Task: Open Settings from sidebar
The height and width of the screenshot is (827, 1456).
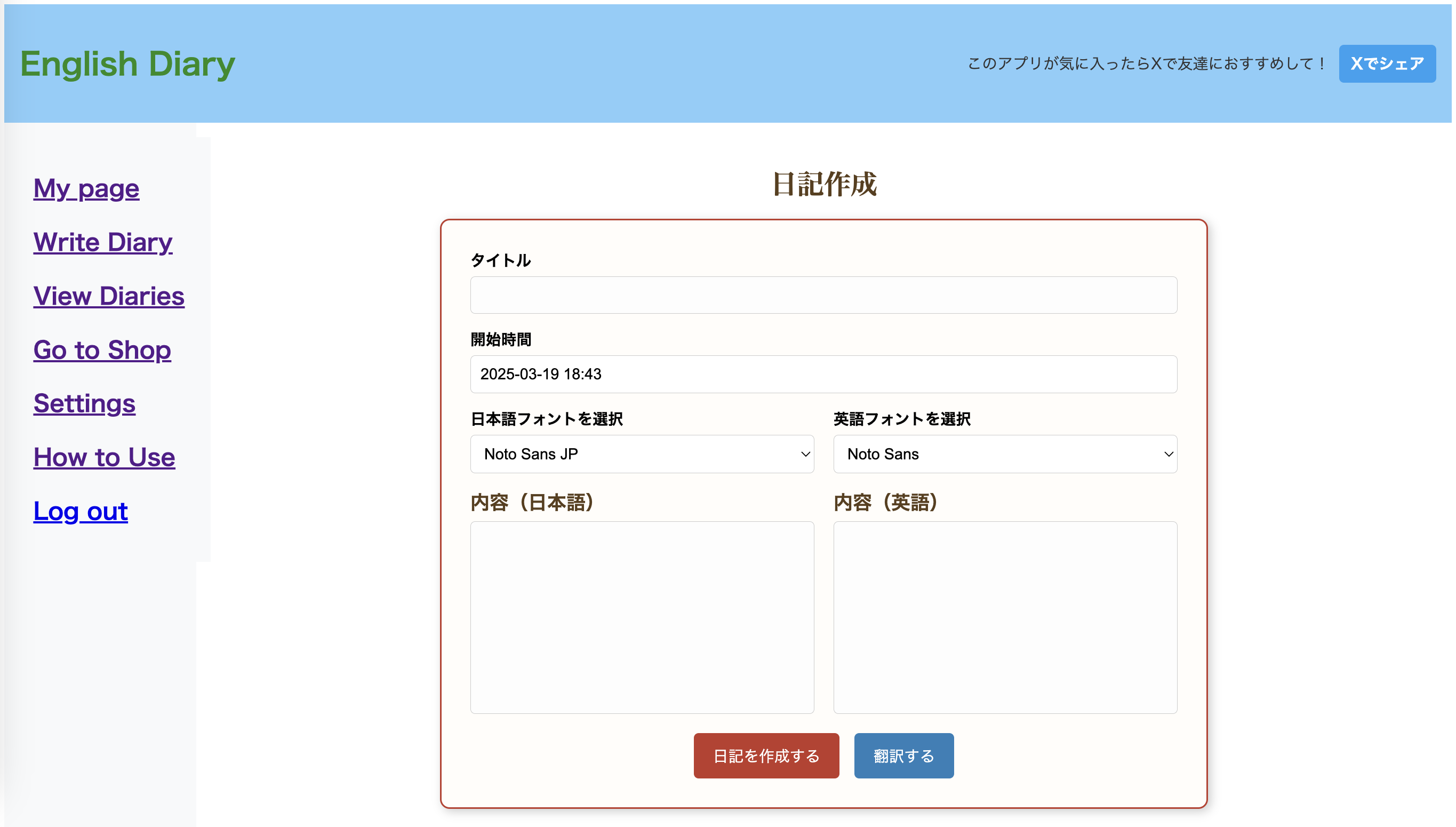Action: tap(85, 403)
